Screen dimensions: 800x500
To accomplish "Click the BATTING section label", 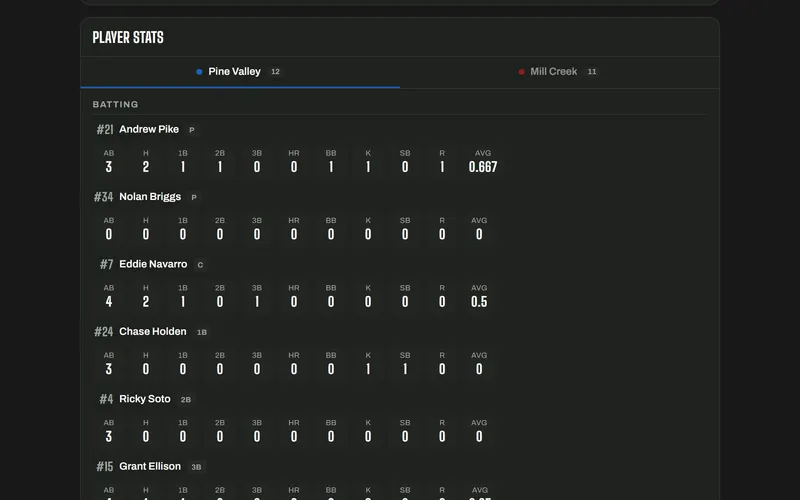I will tap(115, 105).
